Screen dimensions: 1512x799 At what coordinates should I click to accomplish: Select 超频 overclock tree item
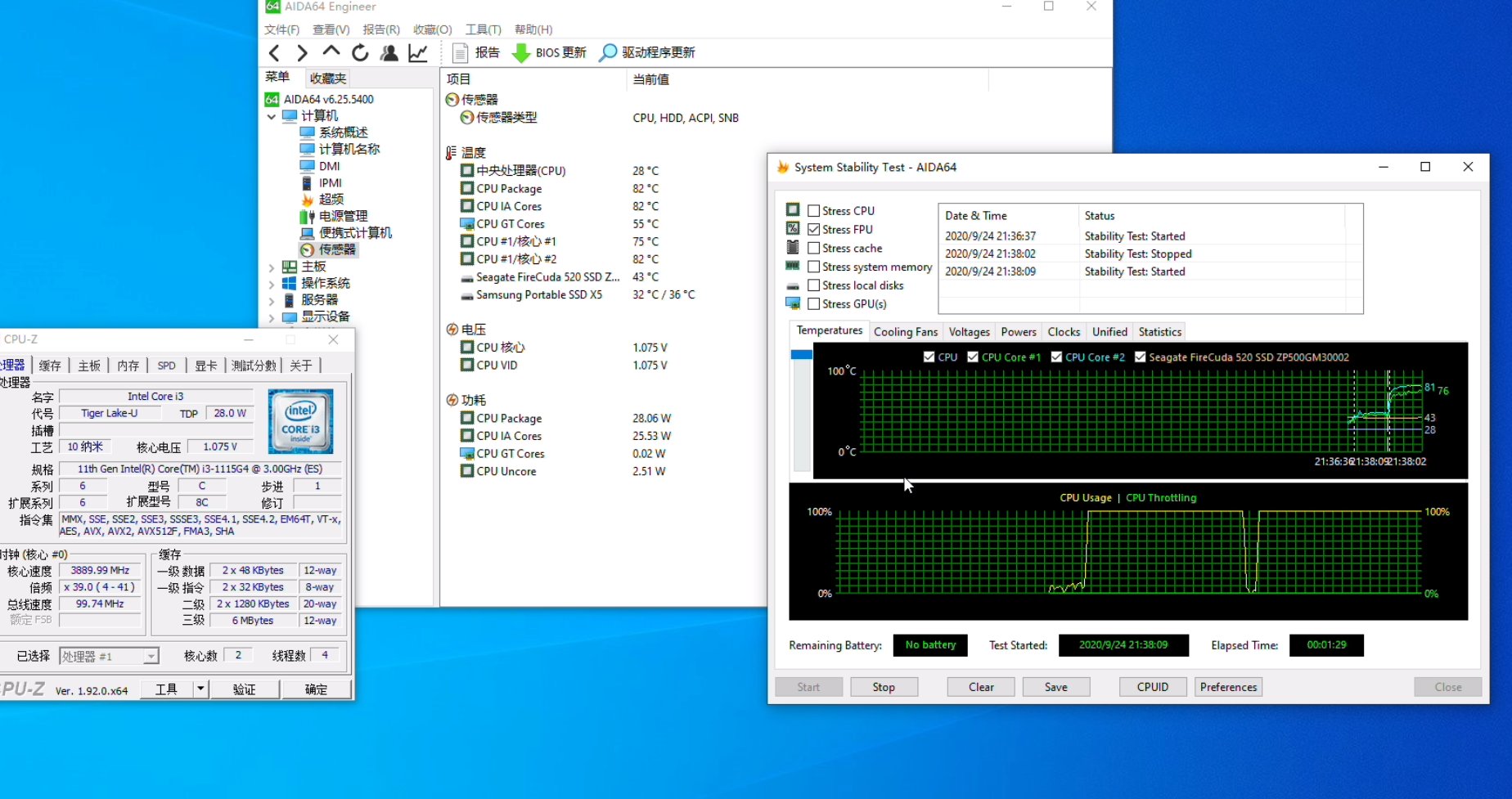[x=331, y=200]
